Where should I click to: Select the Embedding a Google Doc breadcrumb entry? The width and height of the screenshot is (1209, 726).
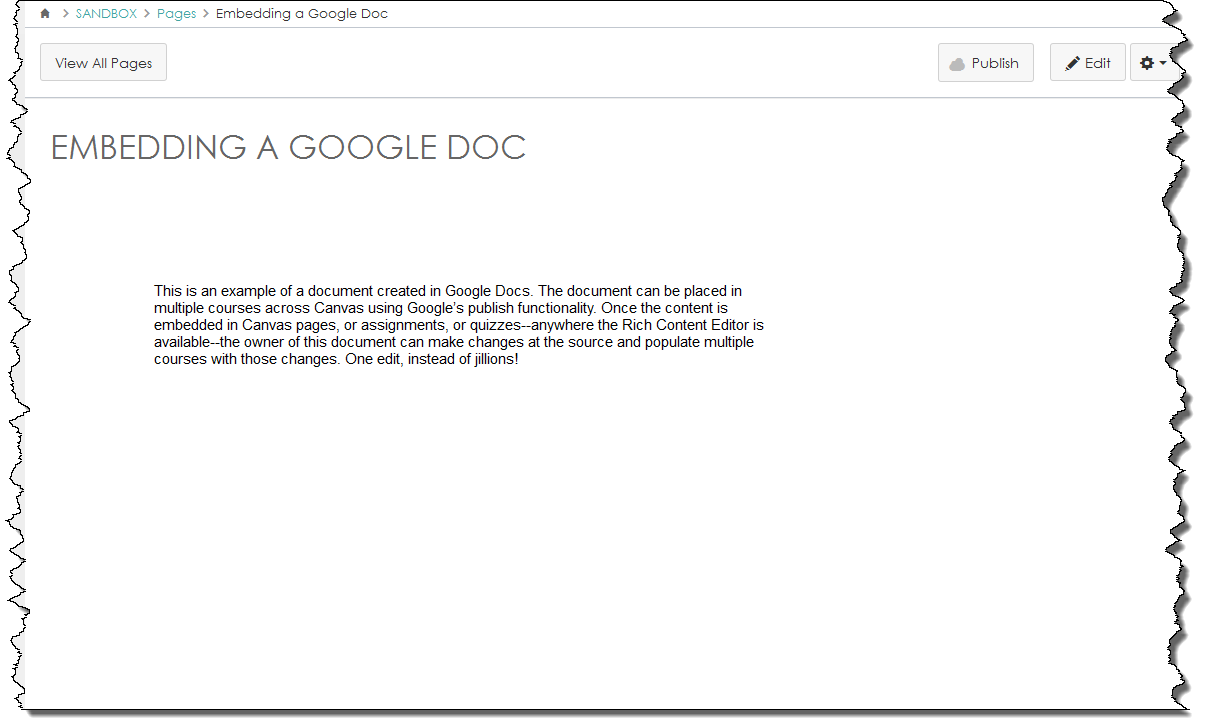tap(301, 13)
